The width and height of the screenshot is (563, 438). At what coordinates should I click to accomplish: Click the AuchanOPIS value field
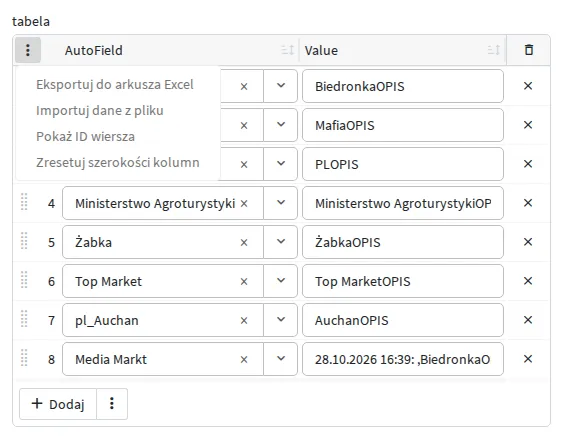click(x=403, y=320)
